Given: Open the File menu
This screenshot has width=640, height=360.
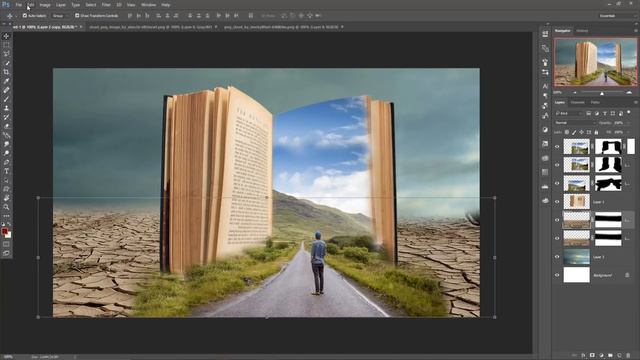Looking at the screenshot, I should (18, 5).
